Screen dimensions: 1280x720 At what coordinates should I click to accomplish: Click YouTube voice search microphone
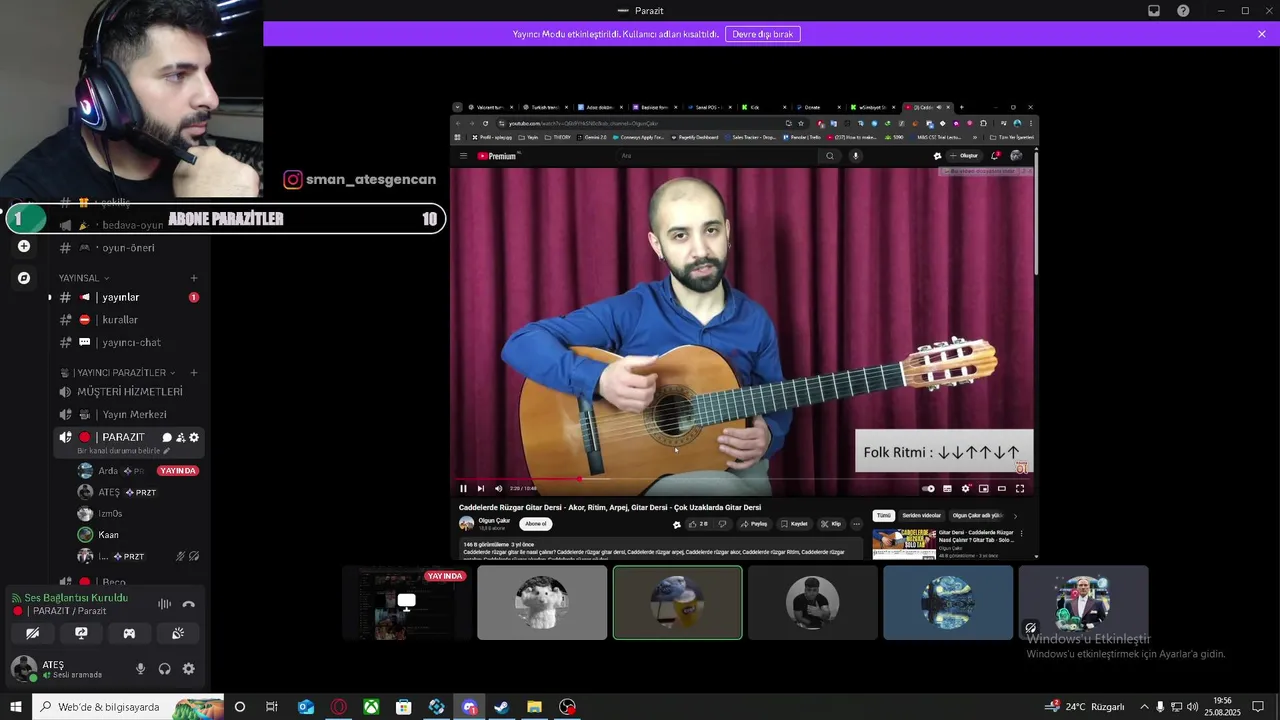point(855,156)
